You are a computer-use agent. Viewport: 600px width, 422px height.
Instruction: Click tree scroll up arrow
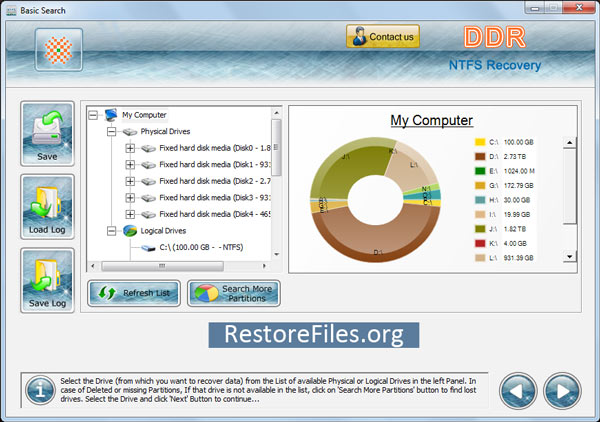276,113
